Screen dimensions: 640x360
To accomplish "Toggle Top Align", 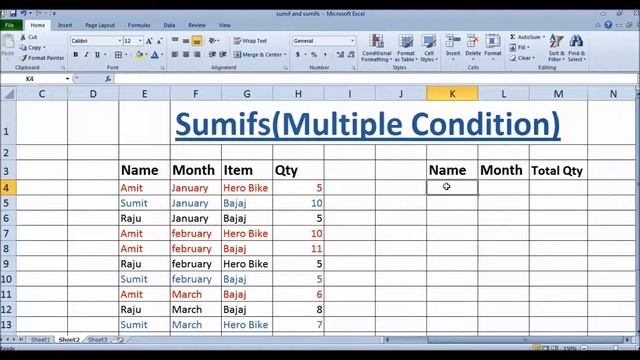I will tap(175, 41).
